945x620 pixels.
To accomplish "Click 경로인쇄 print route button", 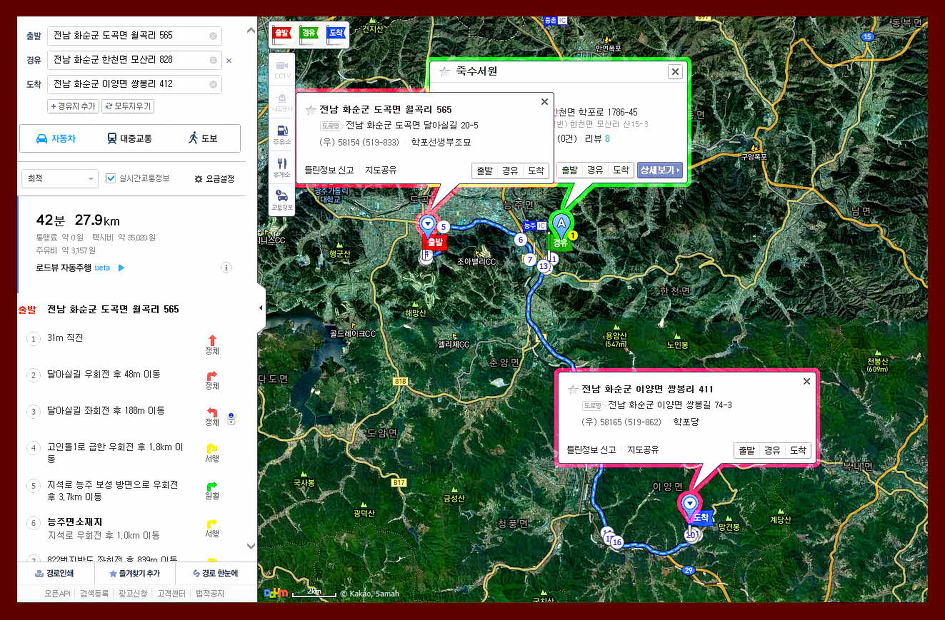I will 54,574.
